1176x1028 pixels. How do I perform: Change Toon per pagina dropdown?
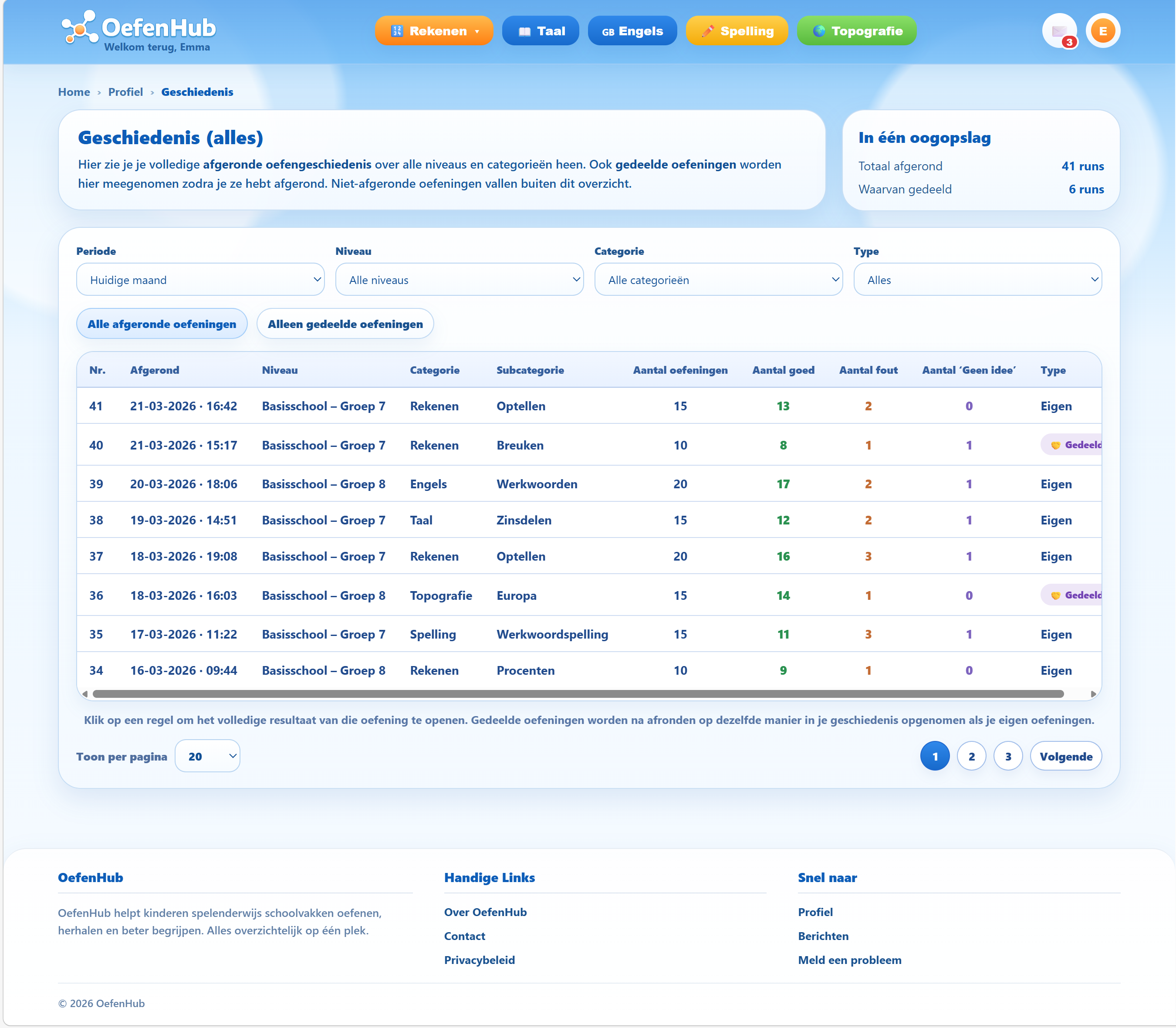[x=208, y=756]
